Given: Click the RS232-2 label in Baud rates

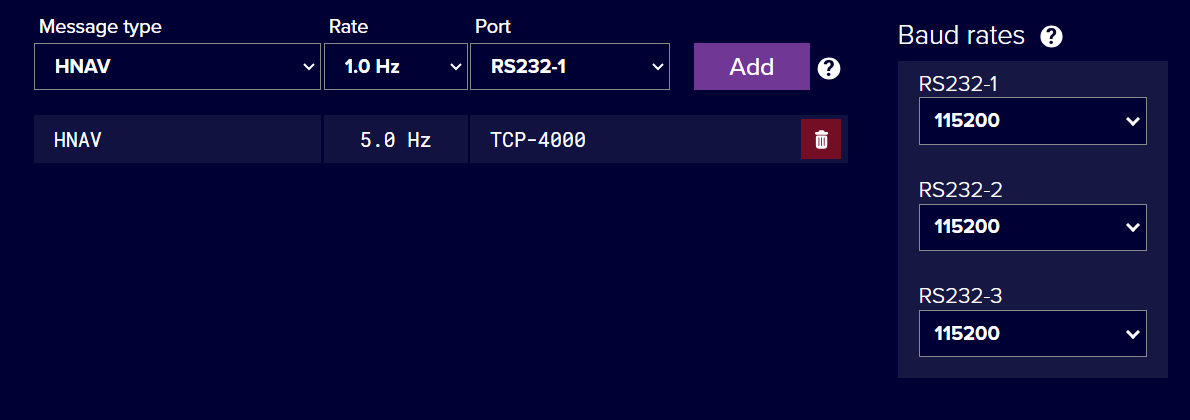Looking at the screenshot, I should point(960,191).
